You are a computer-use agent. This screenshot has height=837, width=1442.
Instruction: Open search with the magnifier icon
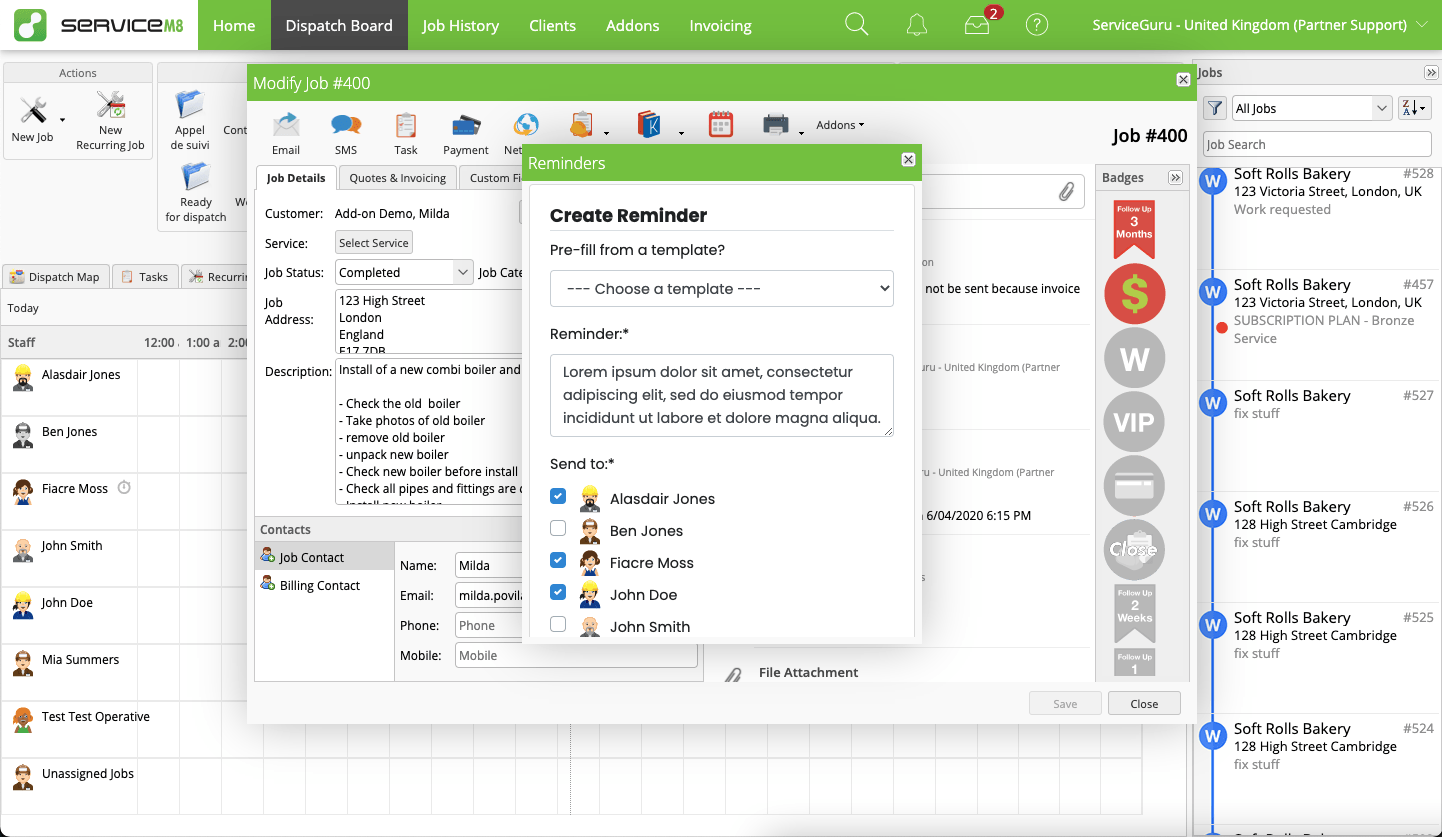pyautogui.click(x=857, y=25)
